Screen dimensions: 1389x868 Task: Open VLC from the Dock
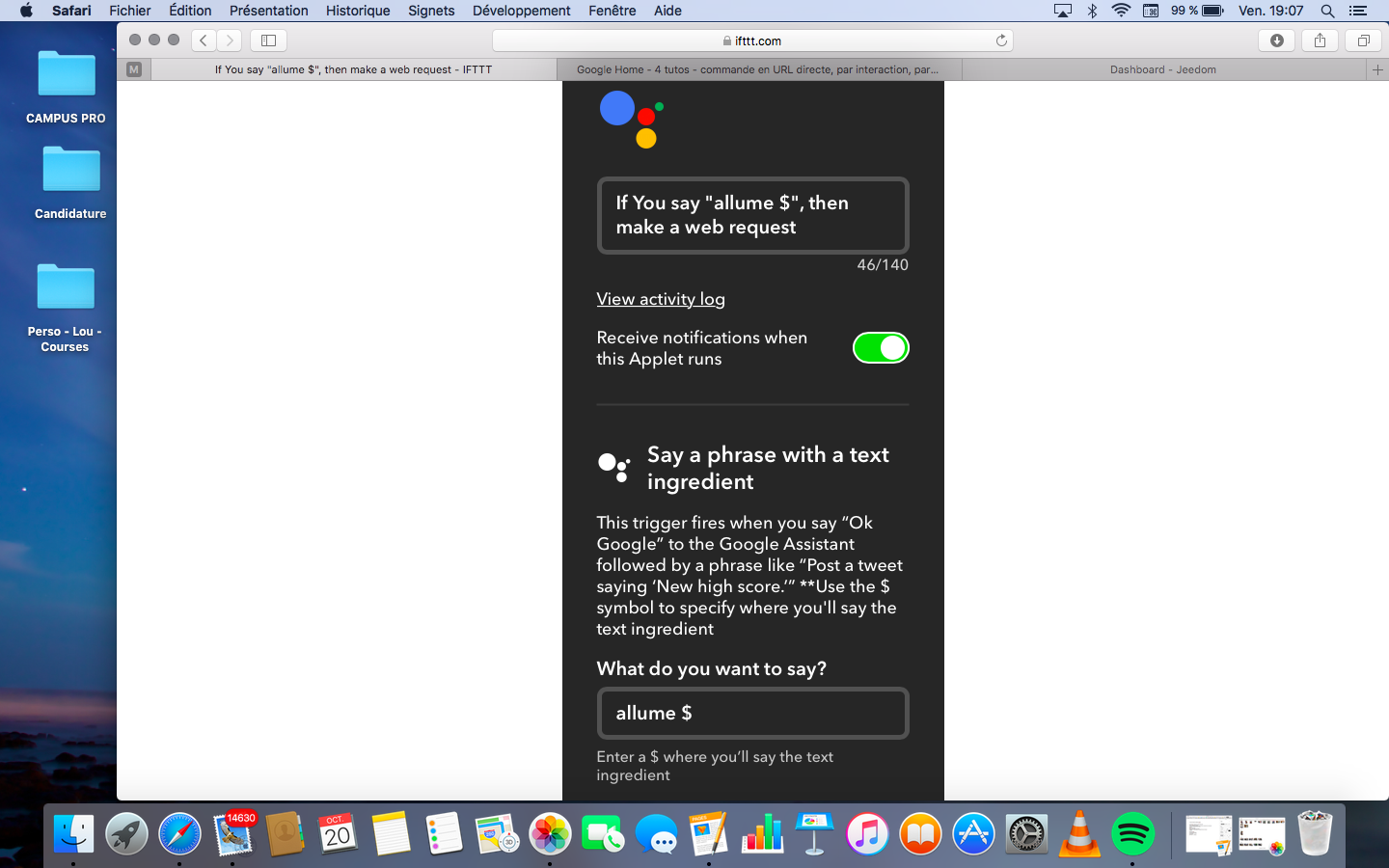pos(1079,834)
